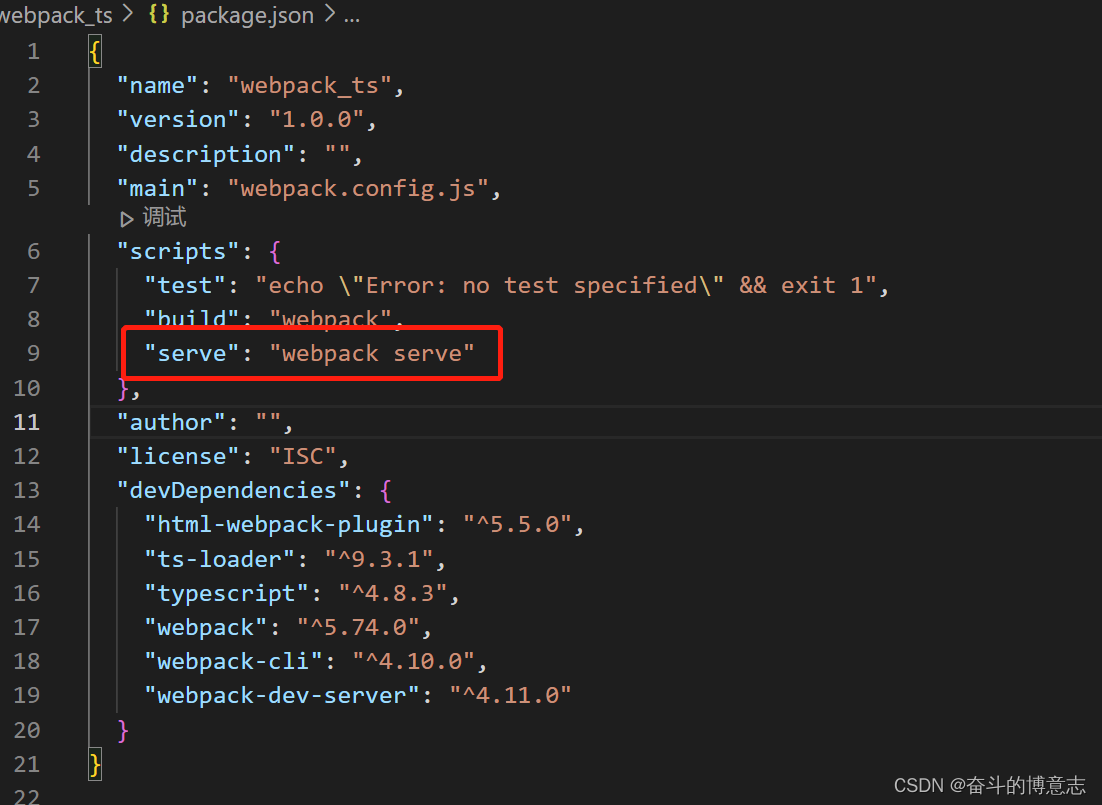Screen dimensions: 1102x805
Task: Expand the ... breadcrumb at the end
Action: click(x=351, y=15)
